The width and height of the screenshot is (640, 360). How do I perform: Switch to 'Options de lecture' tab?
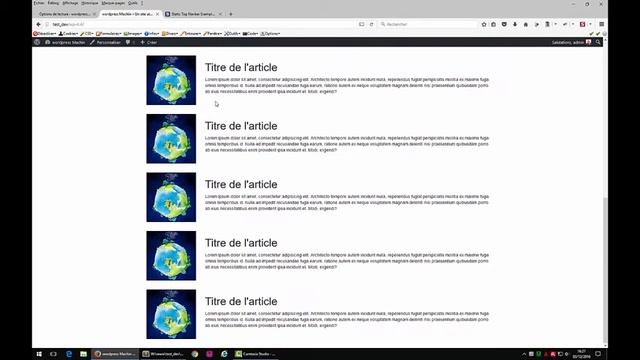click(x=65, y=14)
